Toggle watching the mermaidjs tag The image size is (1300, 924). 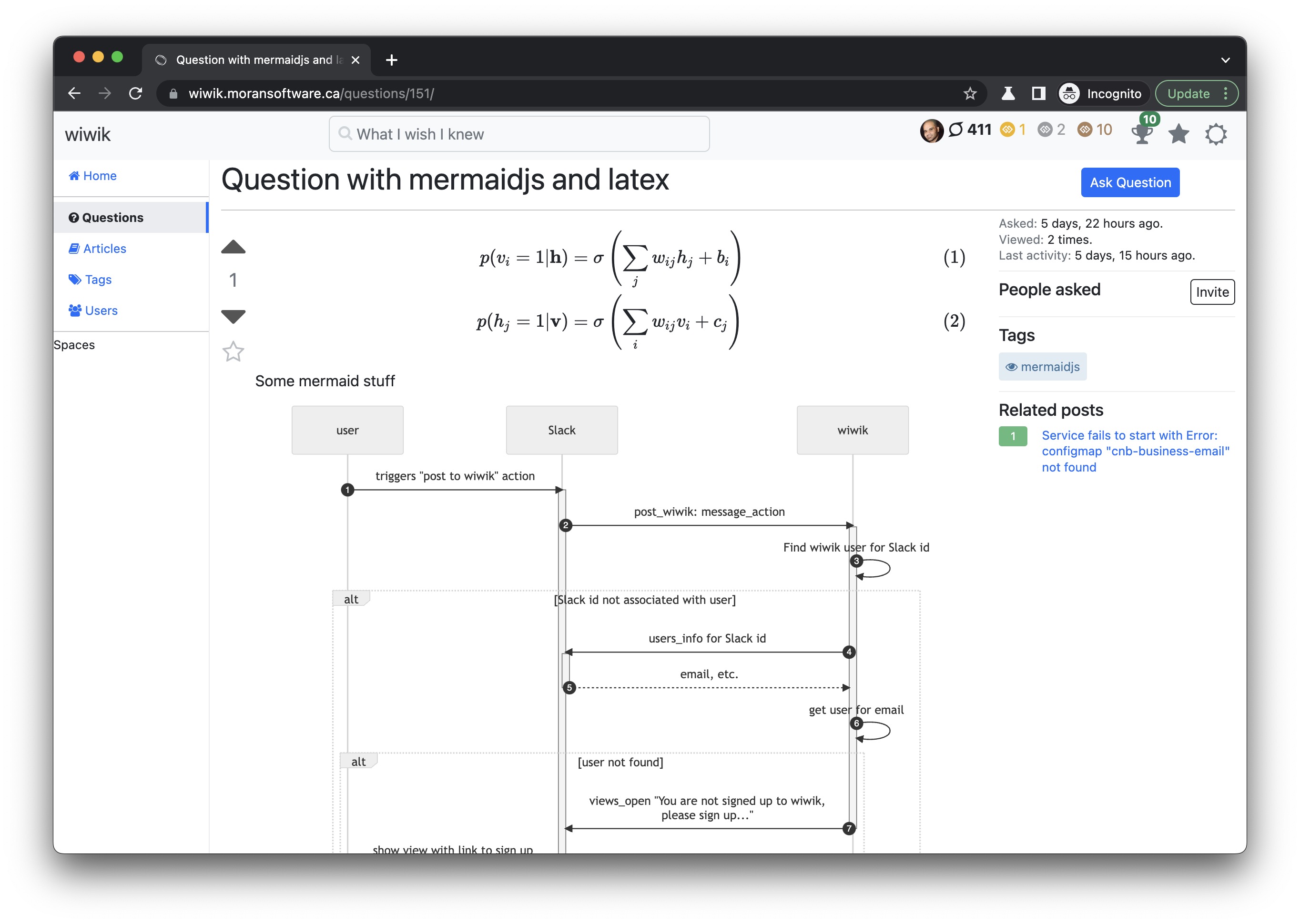1011,367
